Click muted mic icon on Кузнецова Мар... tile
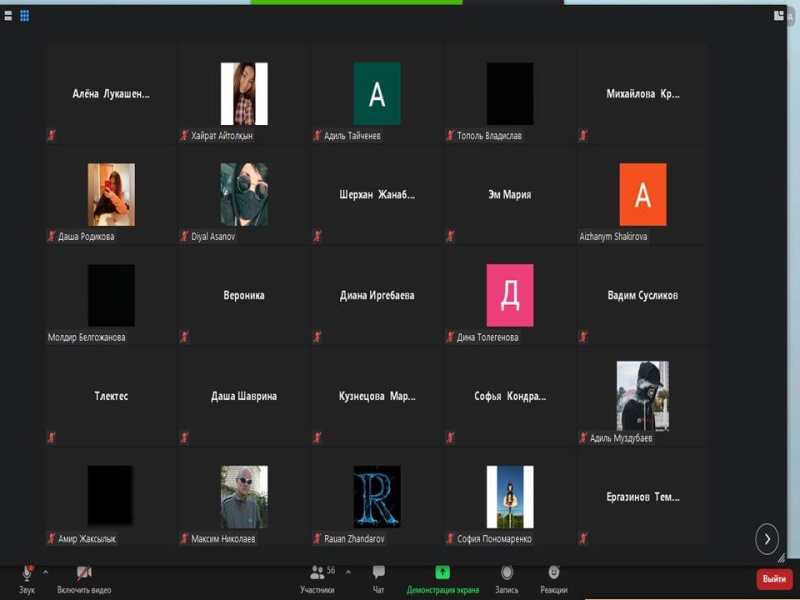Viewport: 800px width, 600px height. point(317,438)
